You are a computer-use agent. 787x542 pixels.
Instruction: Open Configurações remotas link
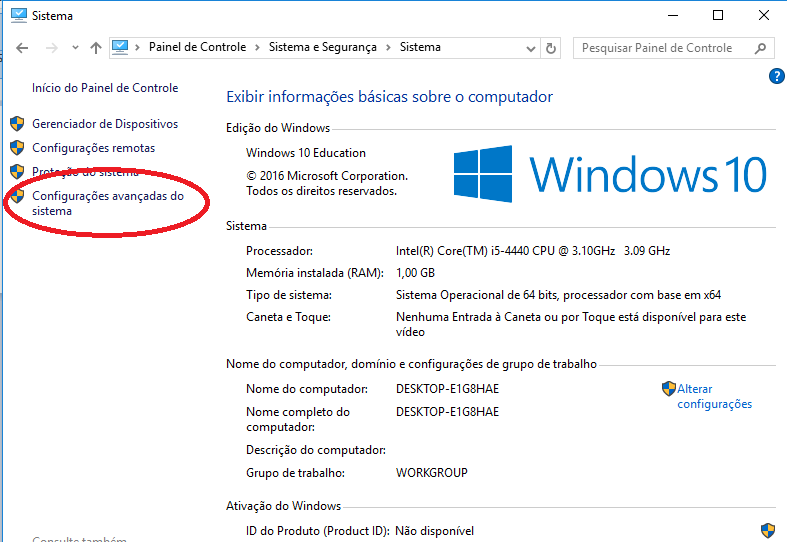93,148
